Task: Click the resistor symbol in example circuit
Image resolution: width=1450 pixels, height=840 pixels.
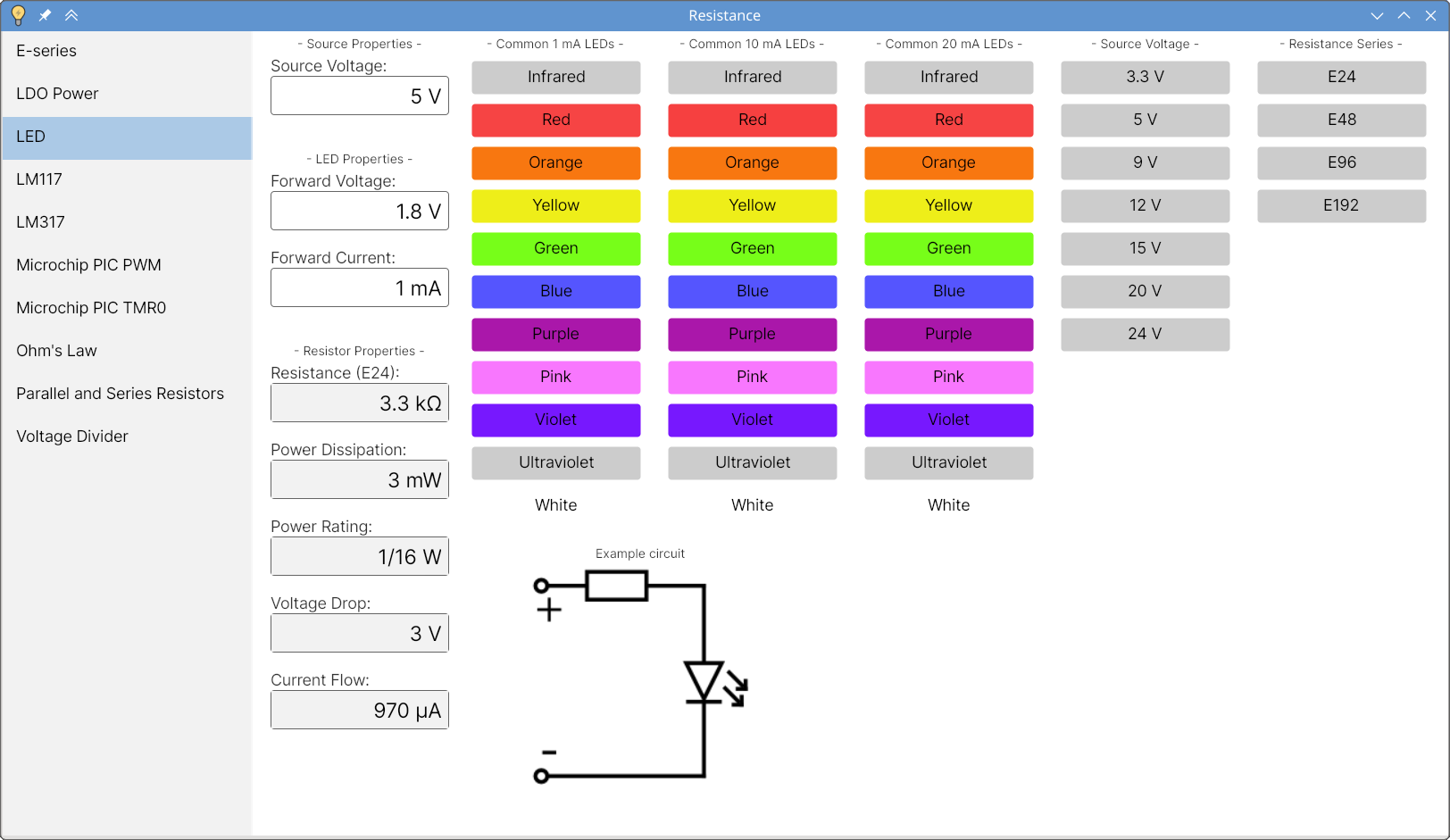Action: click(616, 586)
